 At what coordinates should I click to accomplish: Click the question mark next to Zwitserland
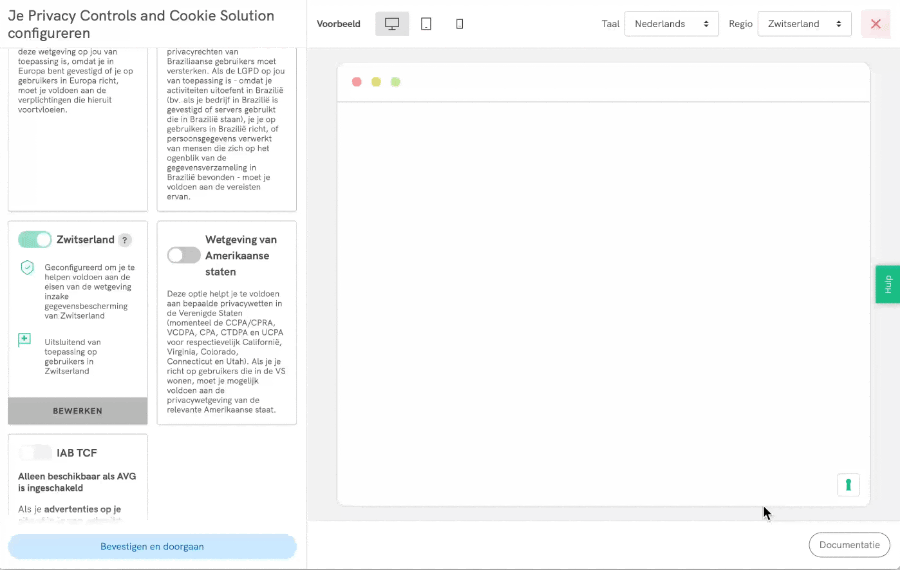click(x=125, y=240)
